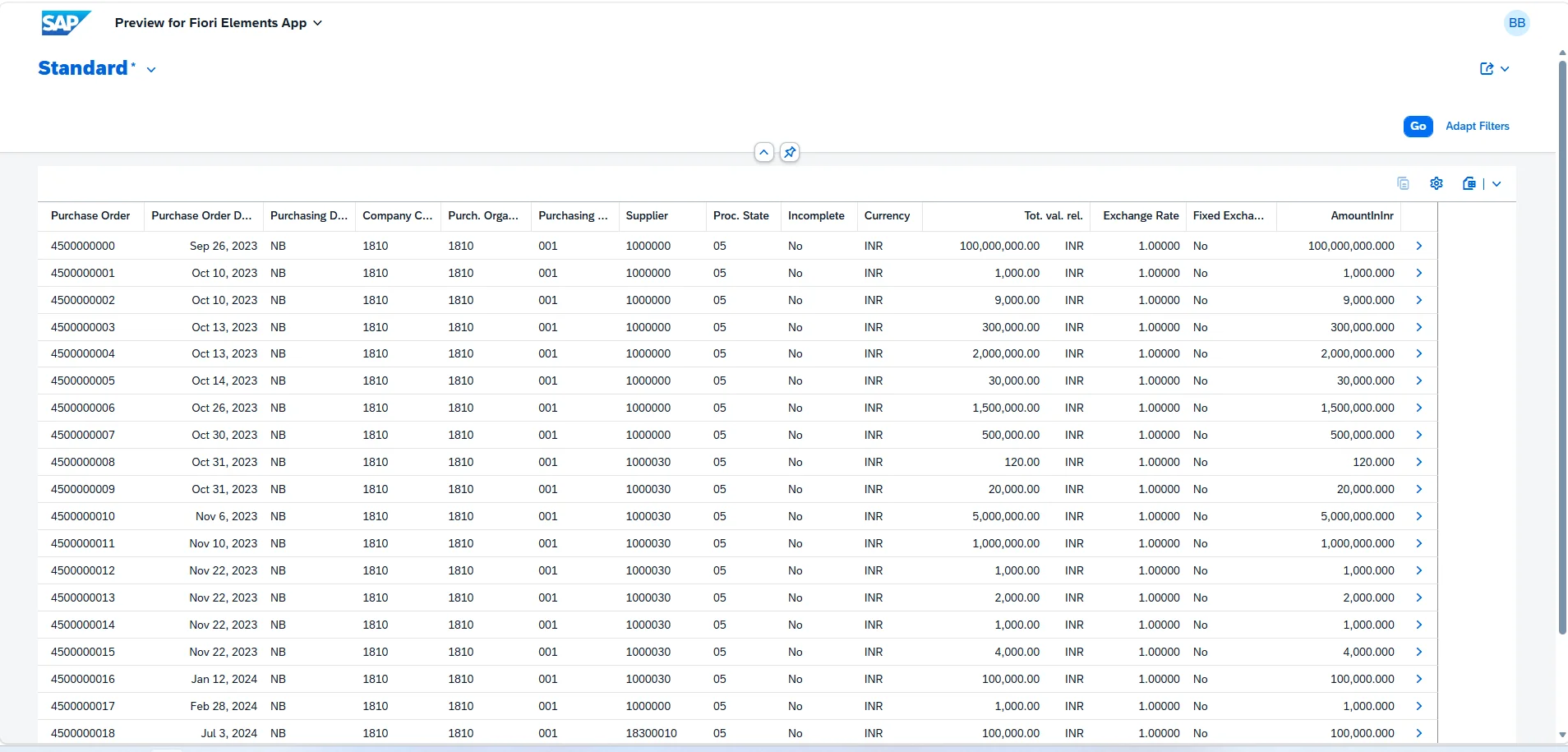
Task: Open details arrow for order 4500000015
Action: 1419,652
